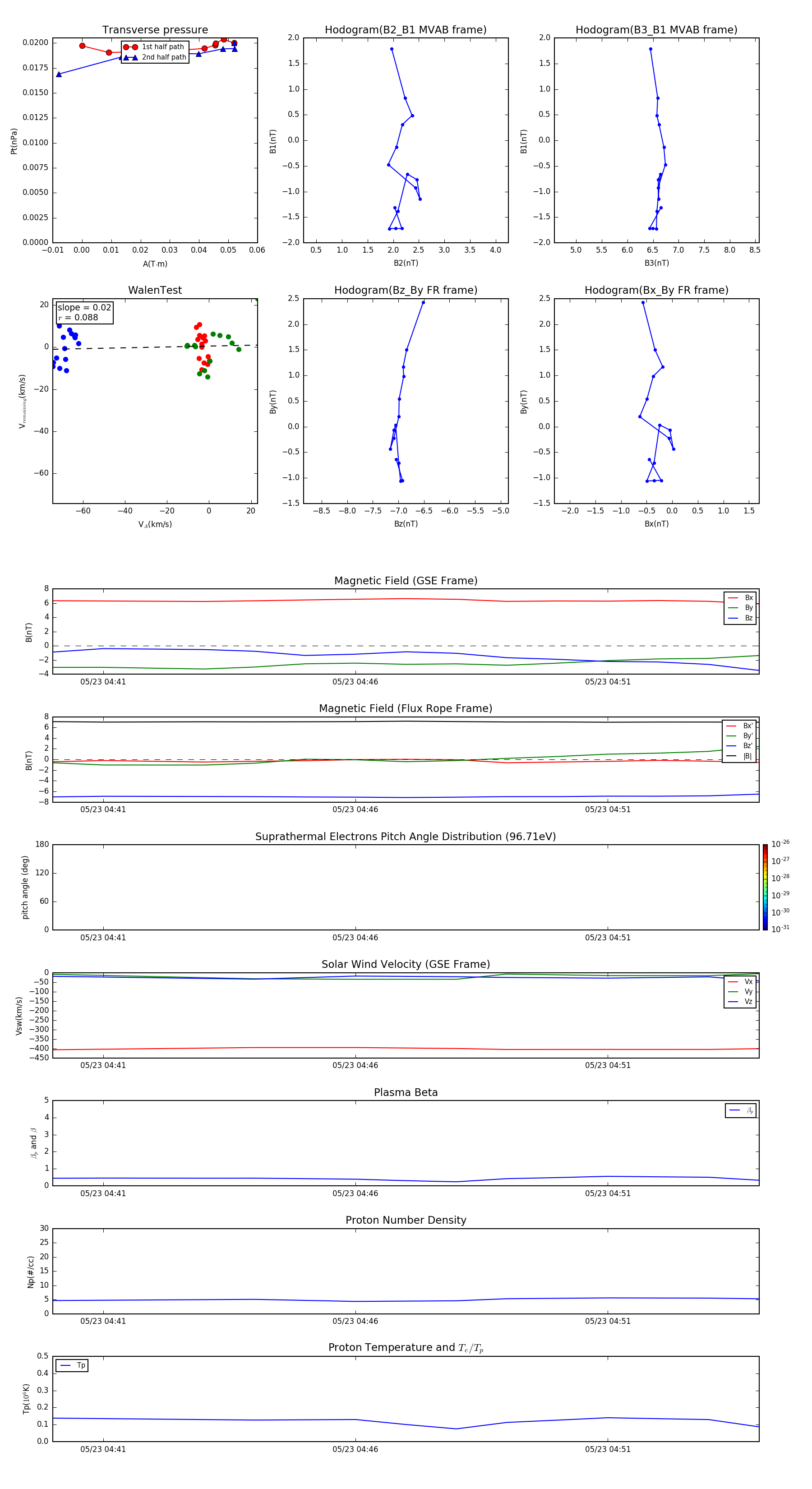812x1489 pixels.
Task: Select the |B| legend entry in Flux Rope panel
Action: click(x=739, y=756)
